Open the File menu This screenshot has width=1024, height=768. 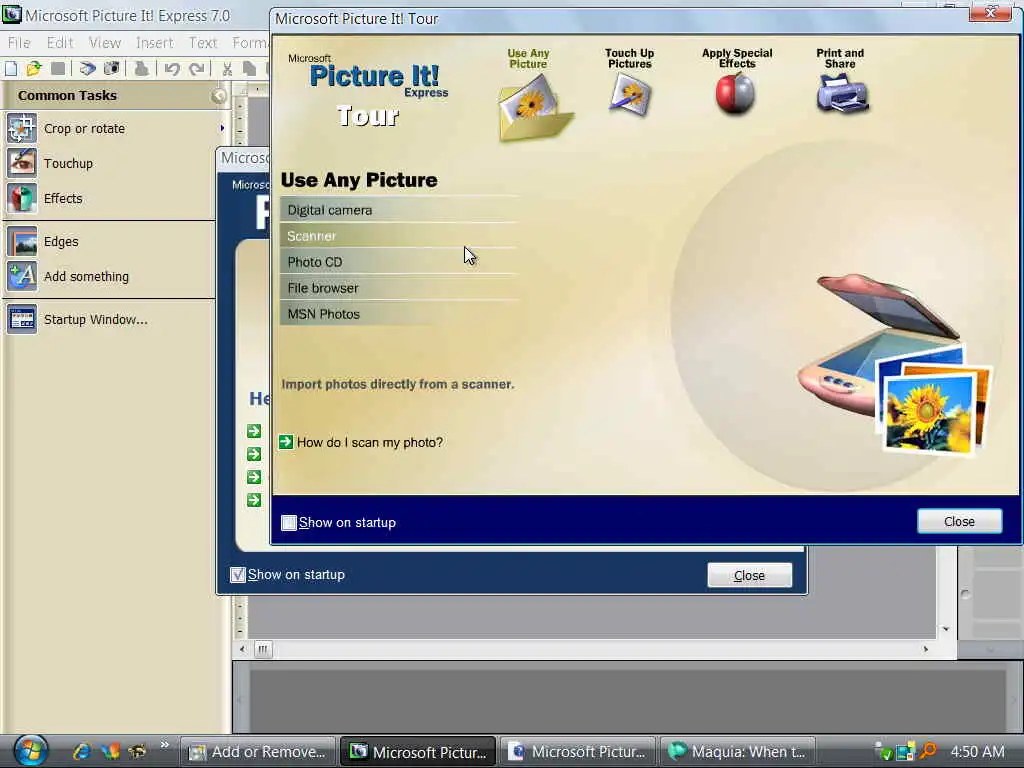19,42
